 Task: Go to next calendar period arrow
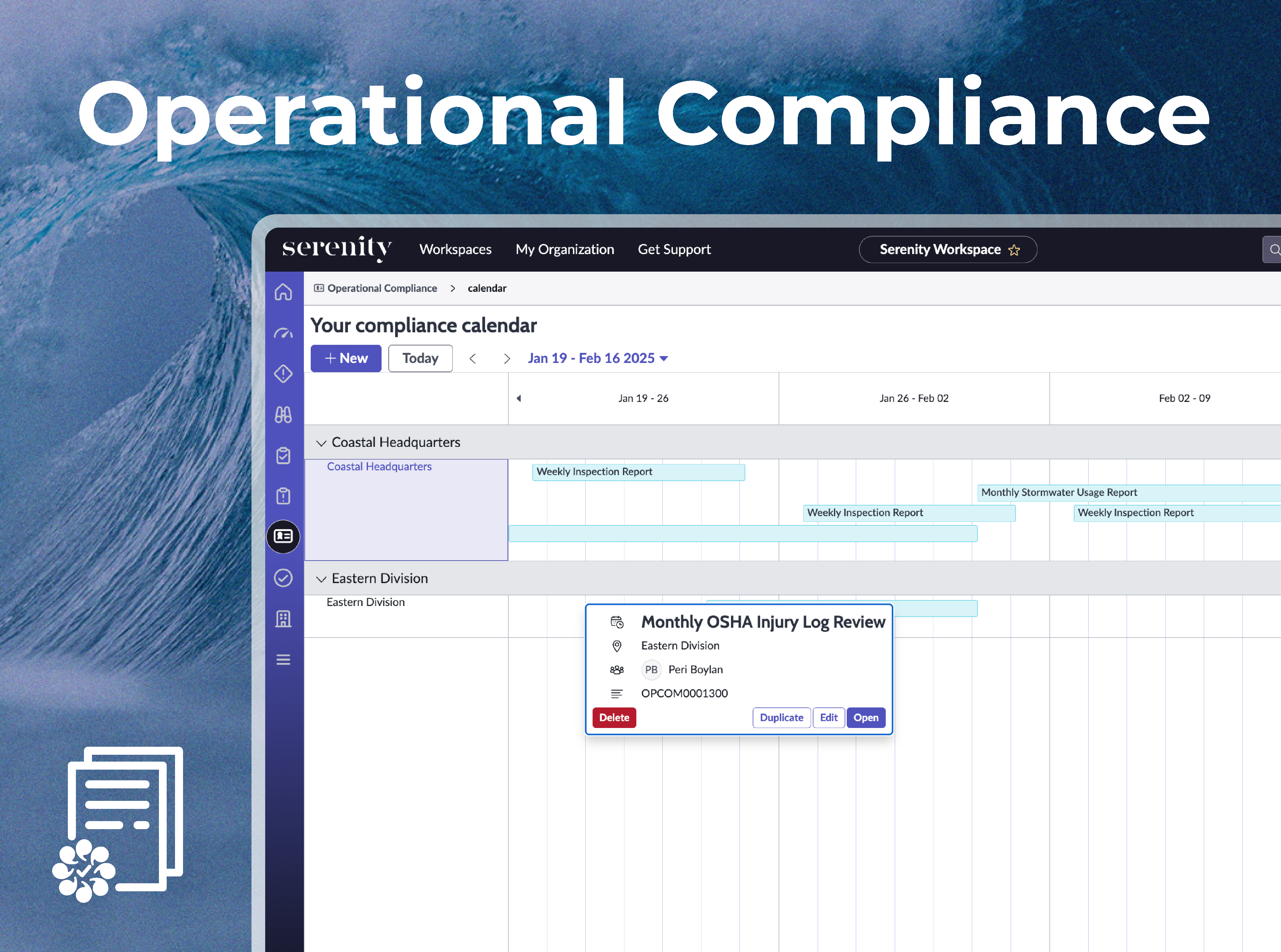point(507,358)
